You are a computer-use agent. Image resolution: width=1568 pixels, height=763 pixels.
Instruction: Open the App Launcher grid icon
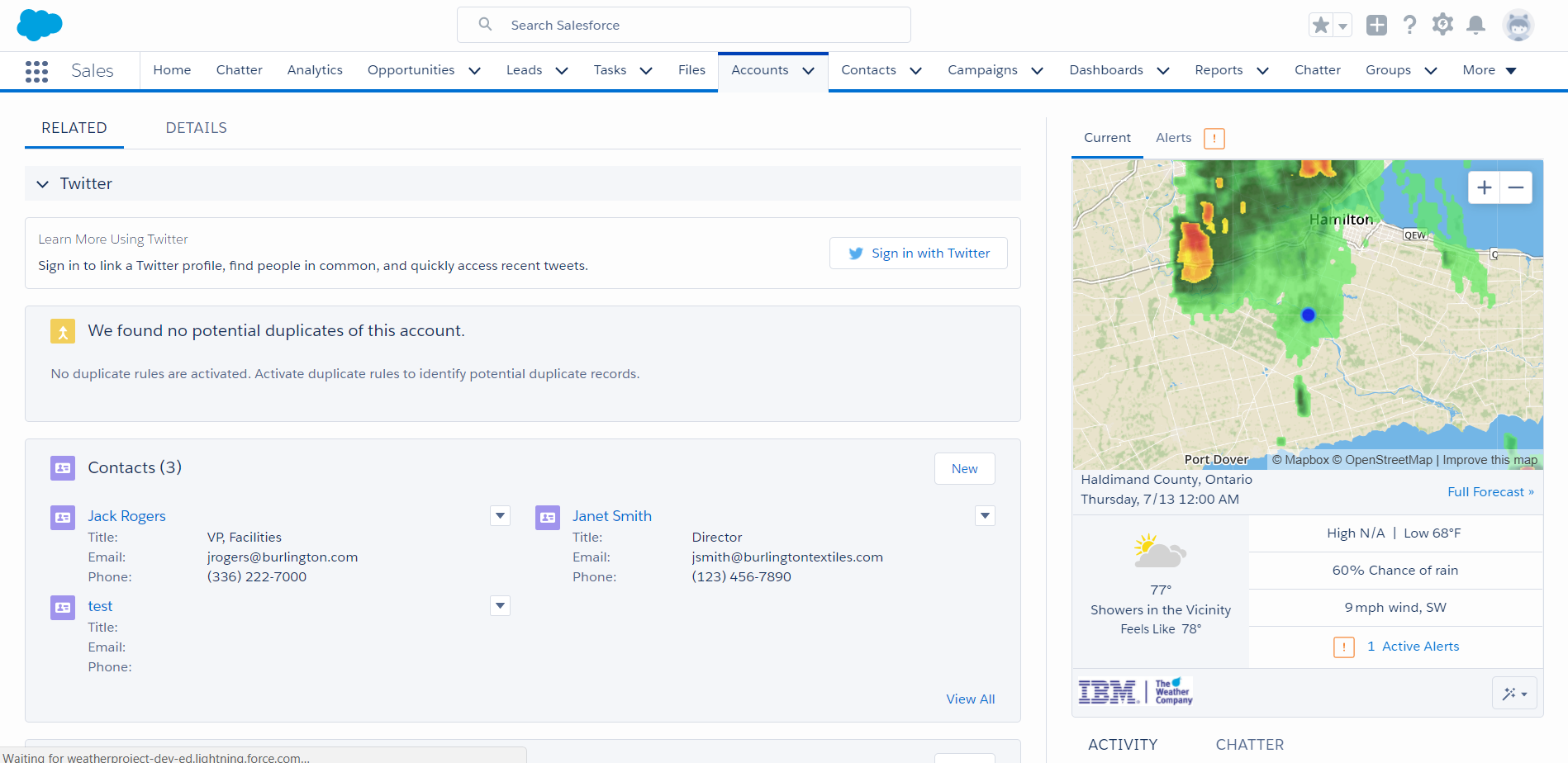(x=36, y=71)
